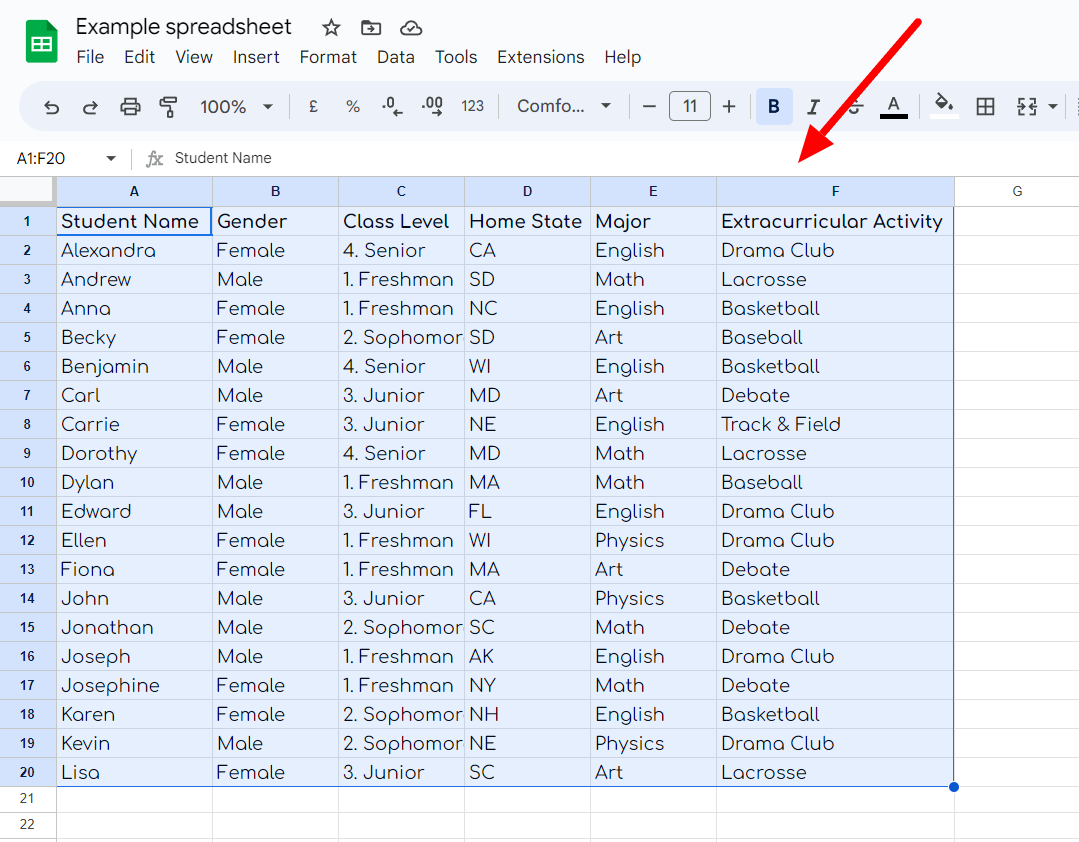
Task: Check the cloud document status icon
Action: [x=411, y=28]
